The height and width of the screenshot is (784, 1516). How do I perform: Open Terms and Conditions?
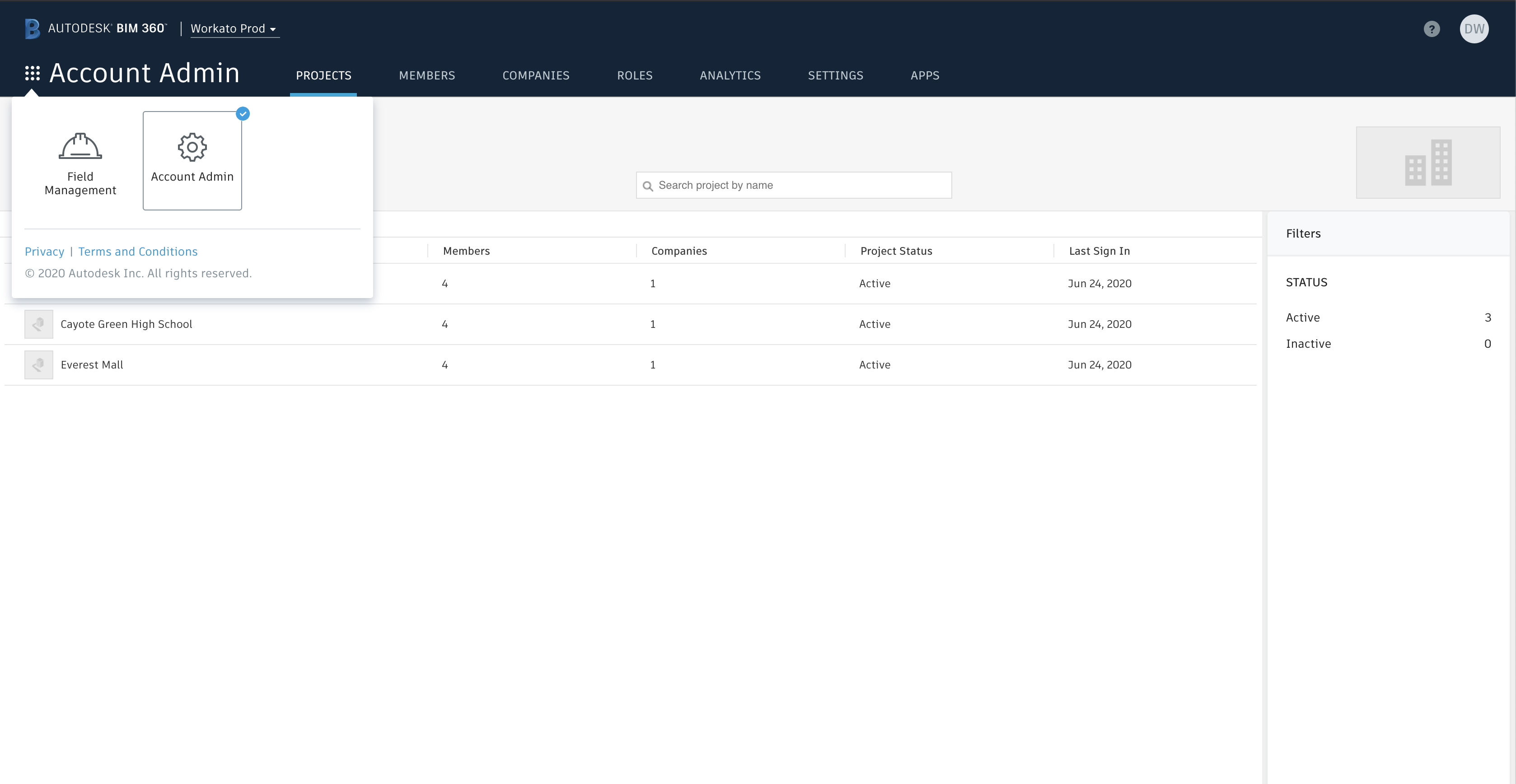[137, 251]
